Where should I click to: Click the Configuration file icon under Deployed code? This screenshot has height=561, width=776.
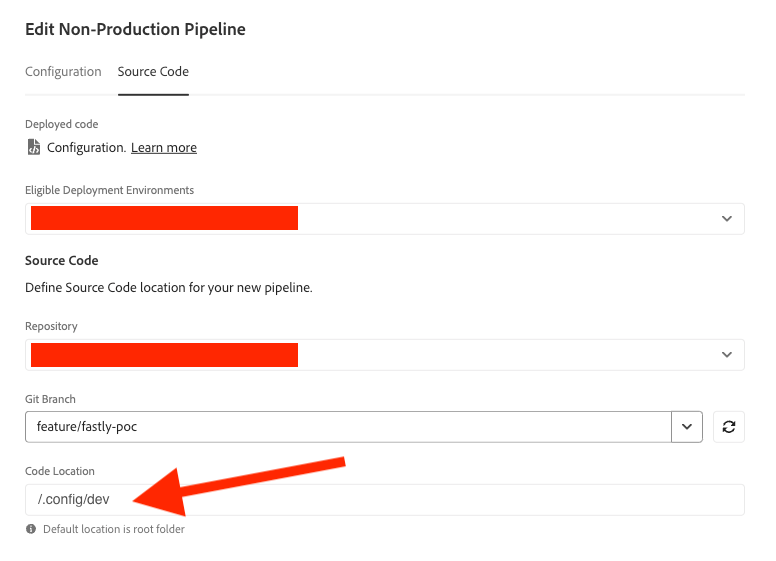tap(34, 147)
